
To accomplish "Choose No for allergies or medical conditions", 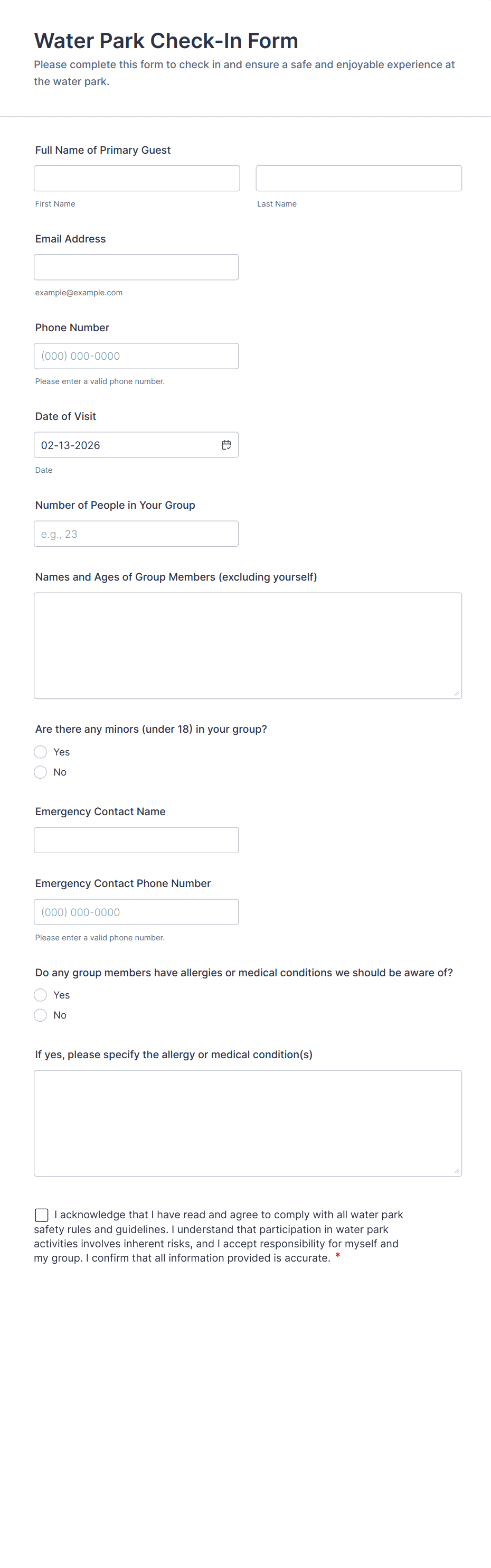I will point(41,1015).
